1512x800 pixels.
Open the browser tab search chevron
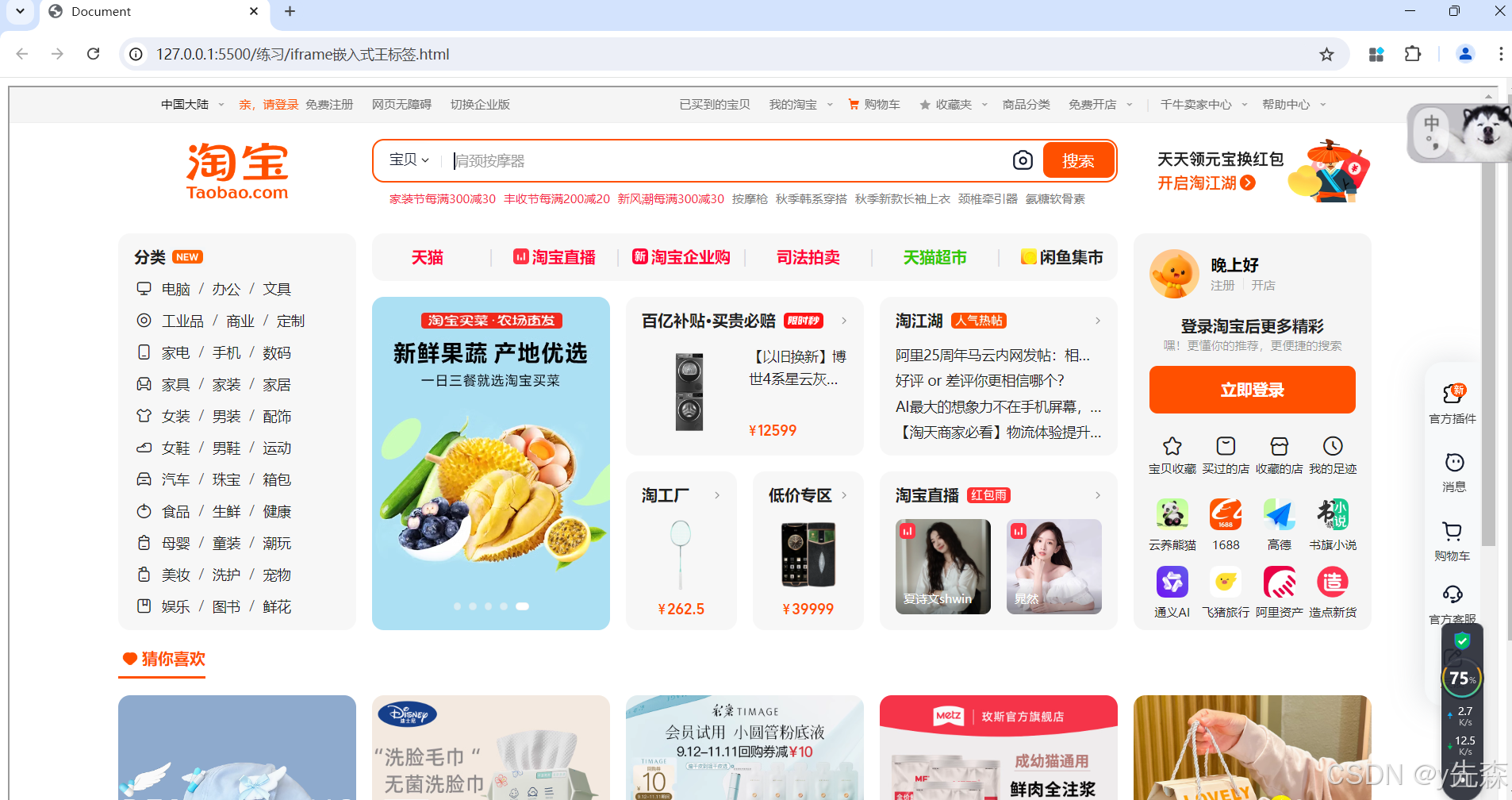pyautogui.click(x=20, y=11)
